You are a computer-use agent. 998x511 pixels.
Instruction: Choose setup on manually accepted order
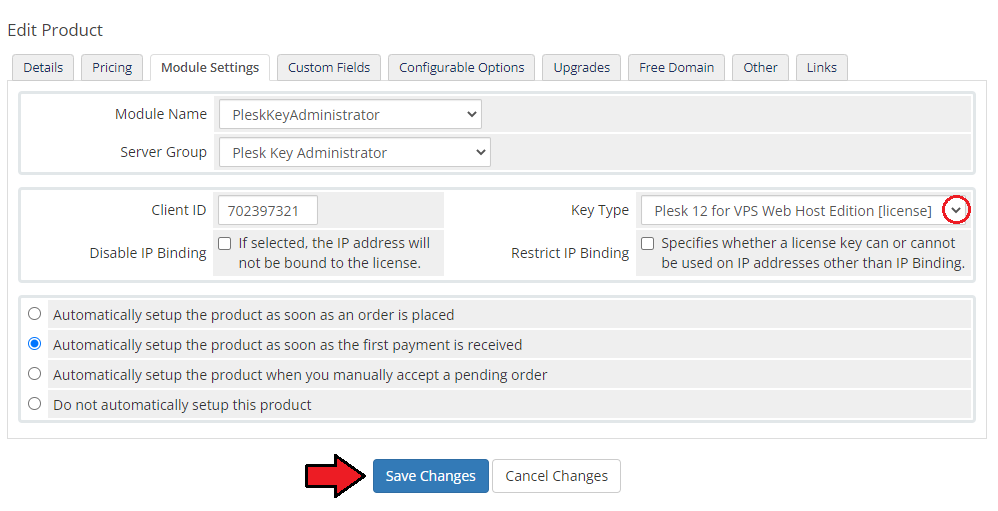(35, 374)
